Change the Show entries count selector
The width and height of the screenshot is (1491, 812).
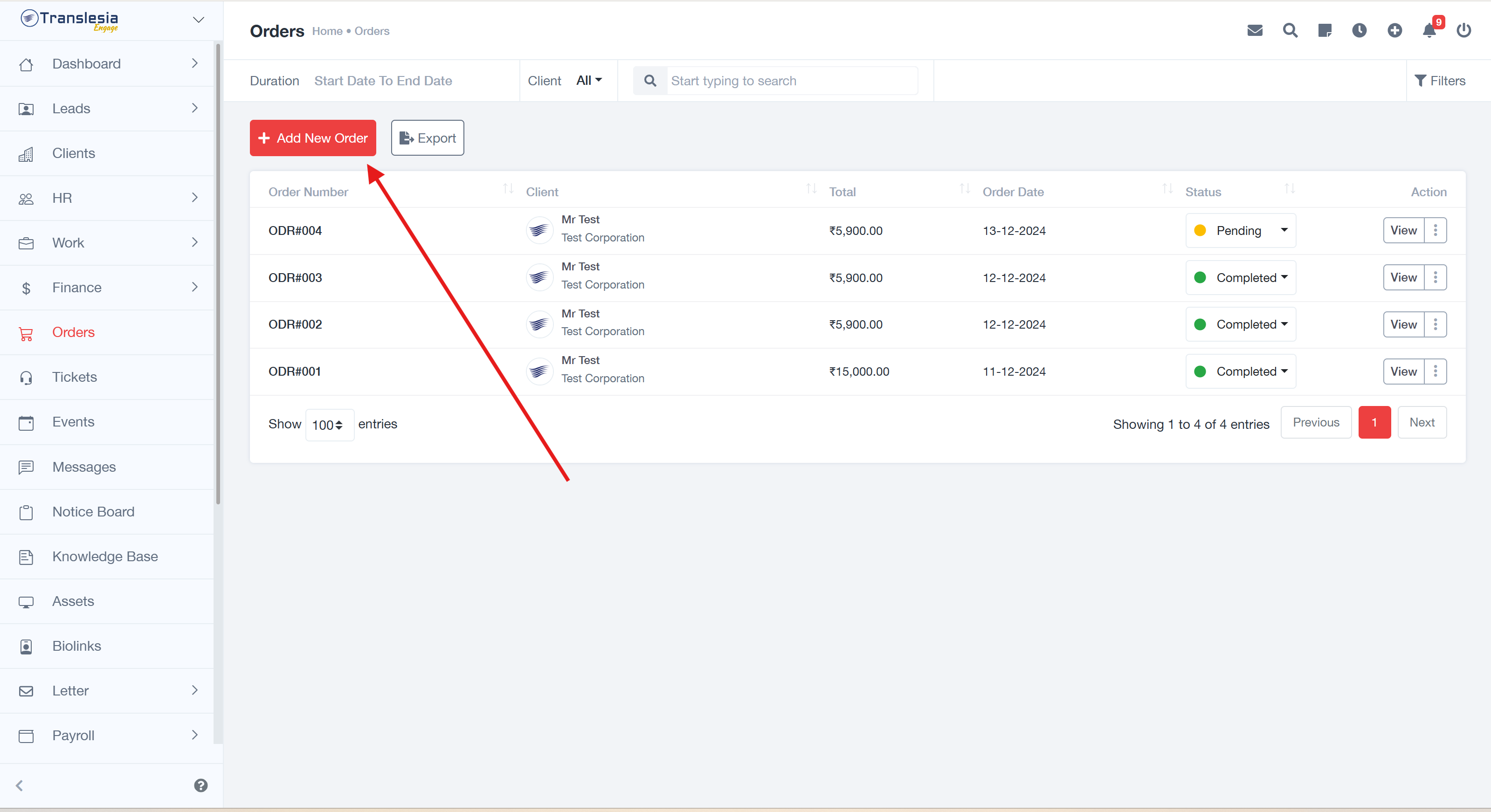329,425
